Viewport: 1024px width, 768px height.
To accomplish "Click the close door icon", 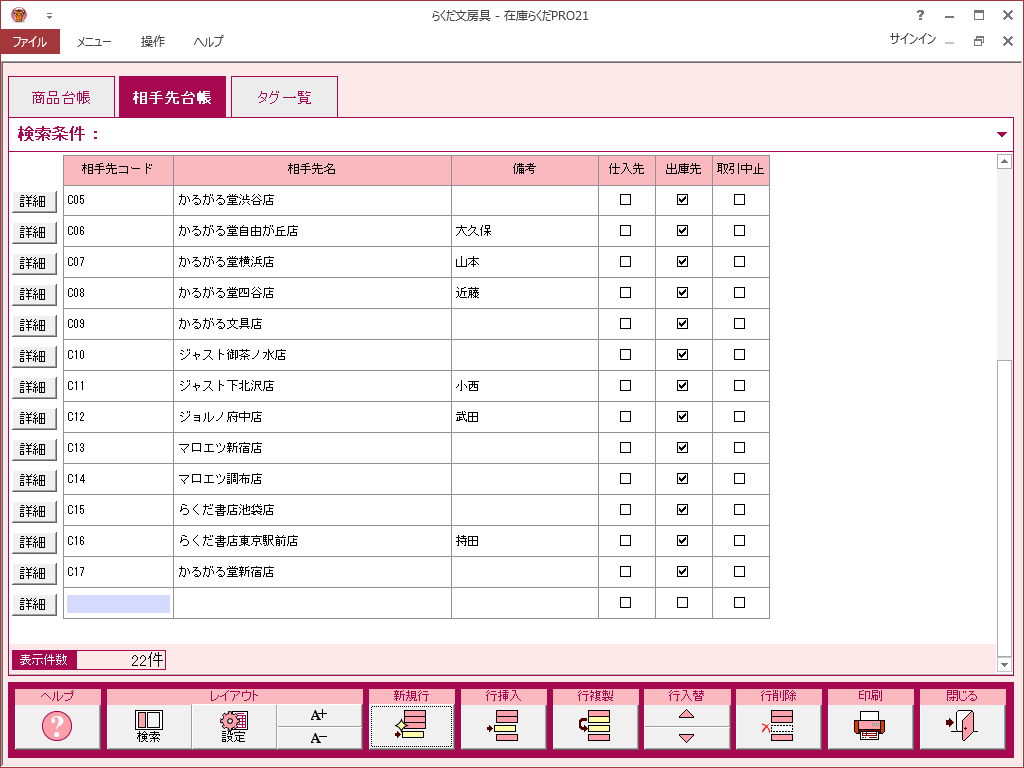I will [x=961, y=726].
